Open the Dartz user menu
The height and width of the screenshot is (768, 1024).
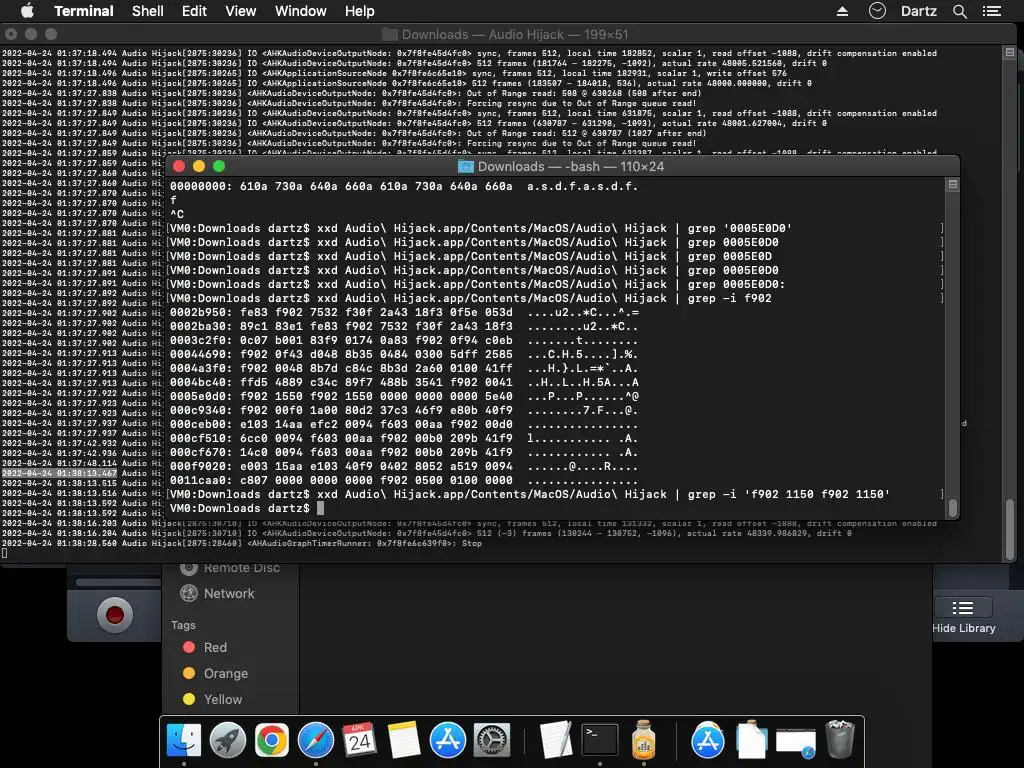point(918,11)
